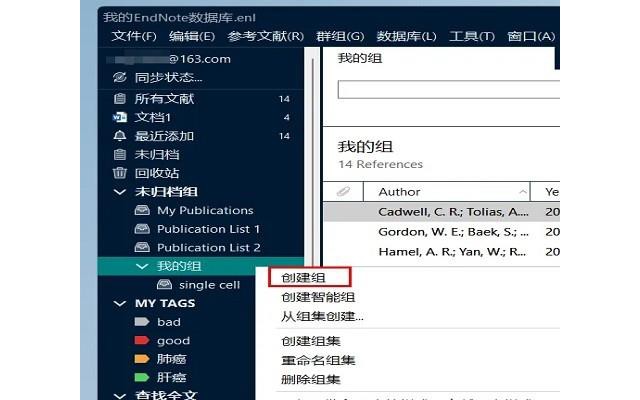Viewport: 640px width, 400px height.
Task: Open the 文件(F) menu
Action: [134, 36]
